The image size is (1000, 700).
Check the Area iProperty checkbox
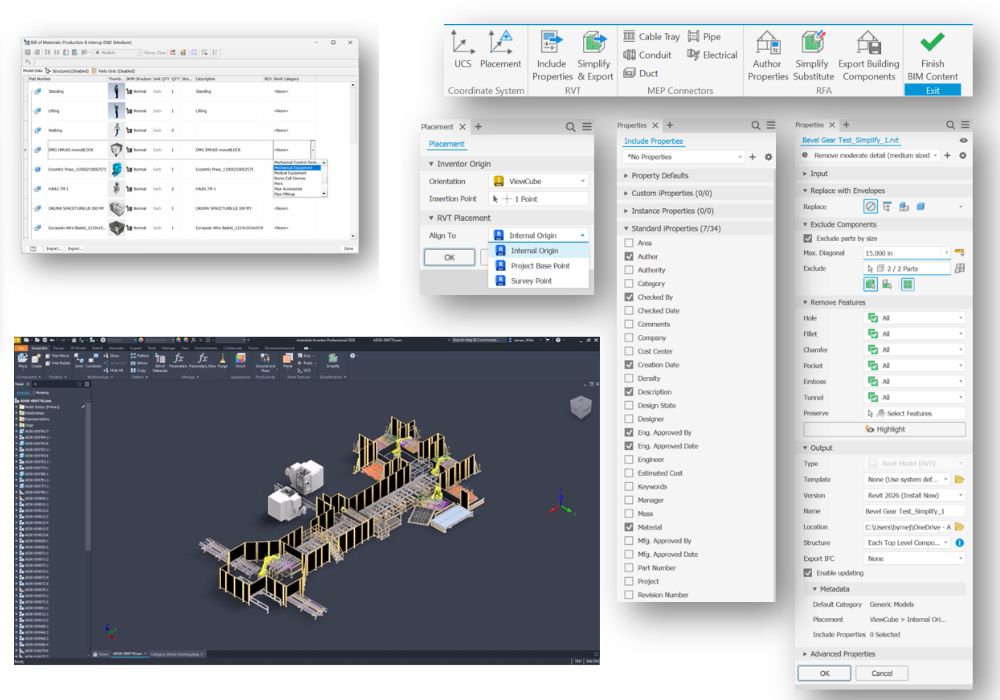coord(629,243)
